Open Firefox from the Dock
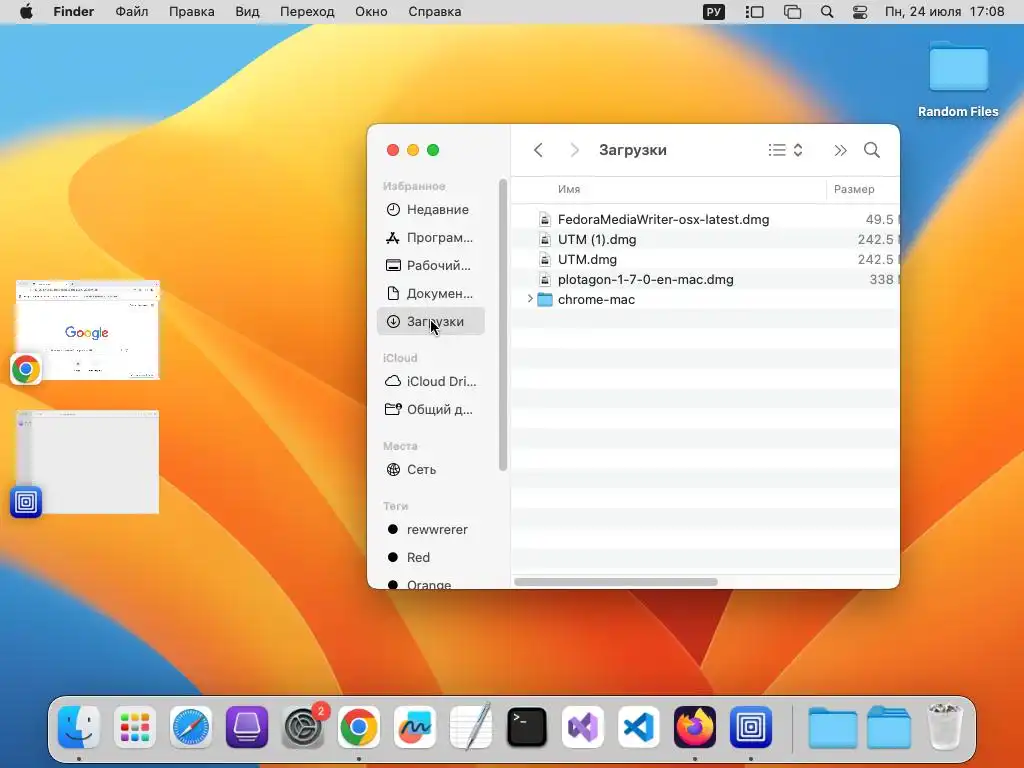 click(x=695, y=727)
